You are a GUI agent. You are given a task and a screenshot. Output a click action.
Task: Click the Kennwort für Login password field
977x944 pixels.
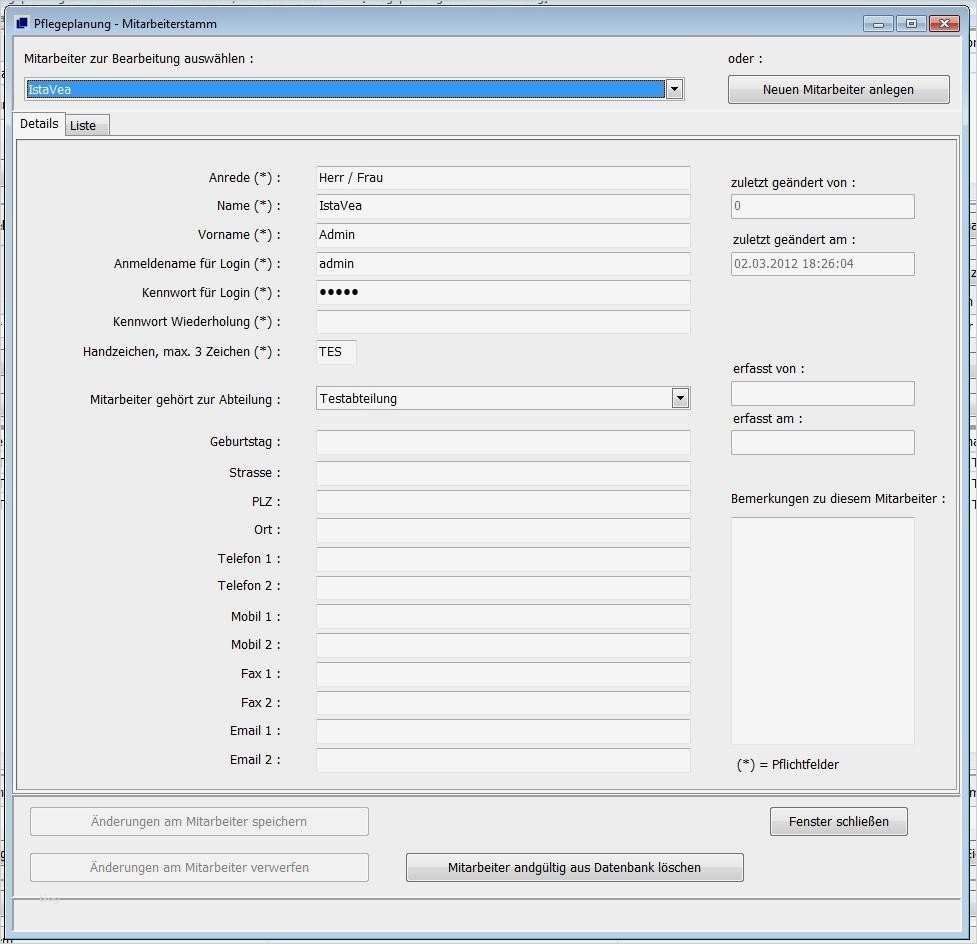pyautogui.click(x=503, y=292)
